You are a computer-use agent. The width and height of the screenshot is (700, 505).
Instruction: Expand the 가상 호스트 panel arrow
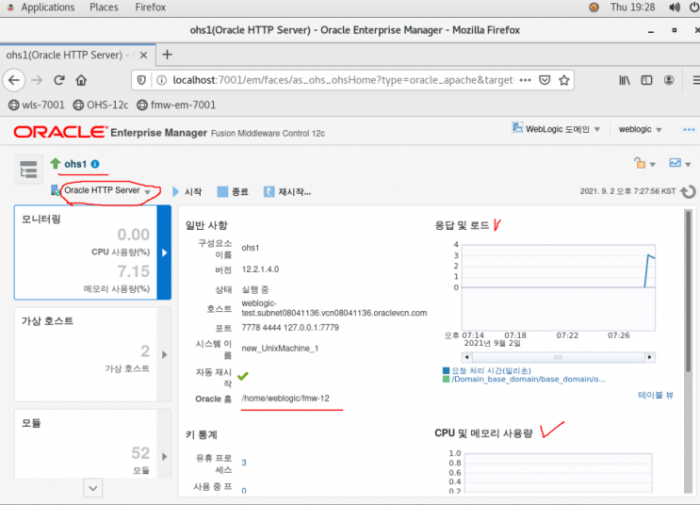point(164,355)
